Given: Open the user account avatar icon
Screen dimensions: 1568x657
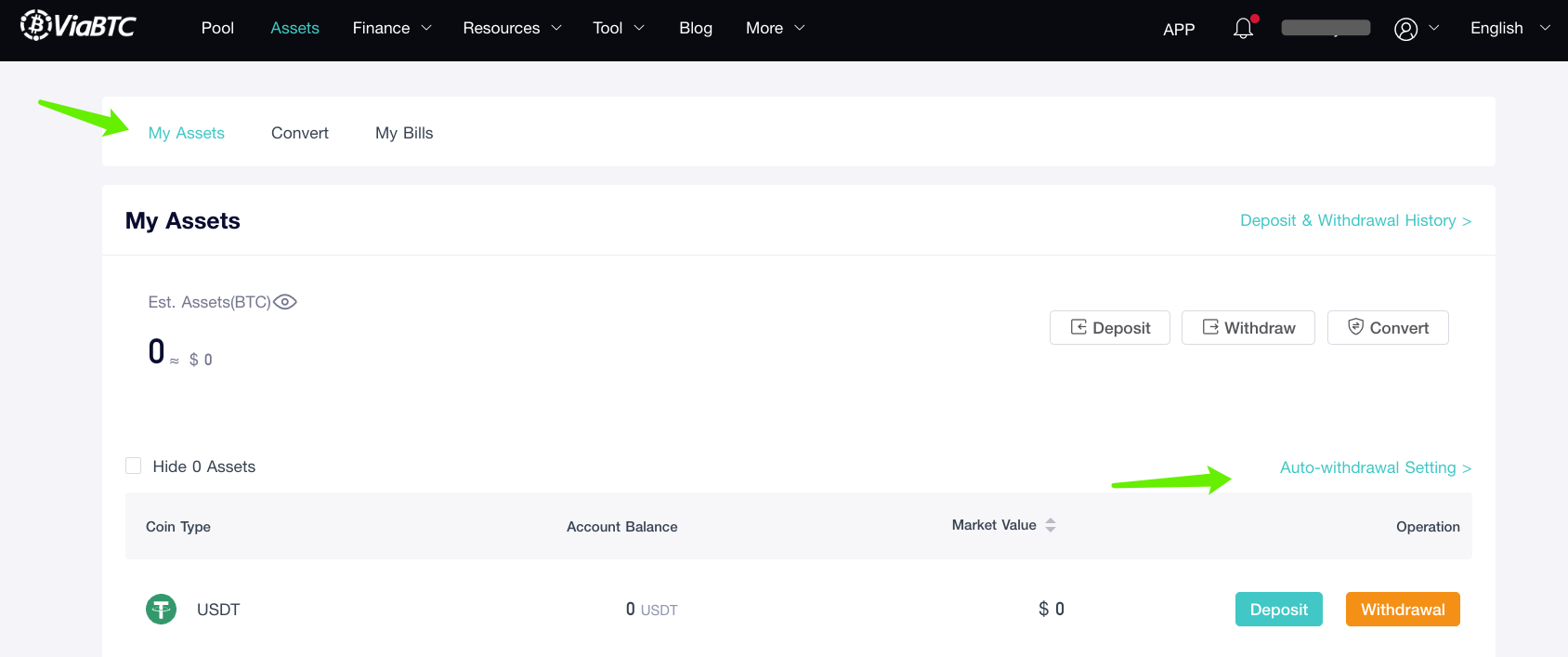Looking at the screenshot, I should [1405, 29].
